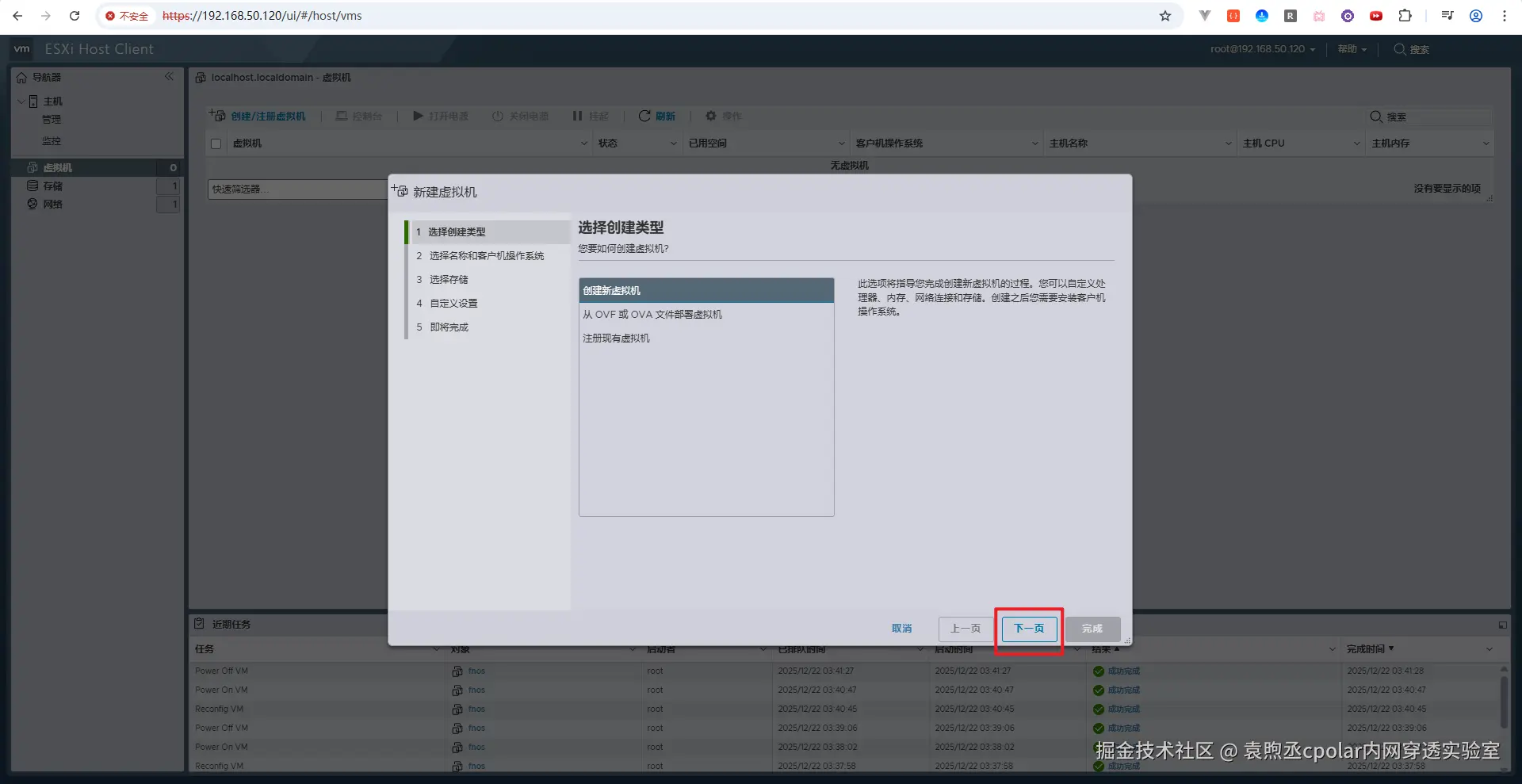Open the browser extensions puzzle icon
The width and height of the screenshot is (1522, 784).
click(x=1405, y=16)
